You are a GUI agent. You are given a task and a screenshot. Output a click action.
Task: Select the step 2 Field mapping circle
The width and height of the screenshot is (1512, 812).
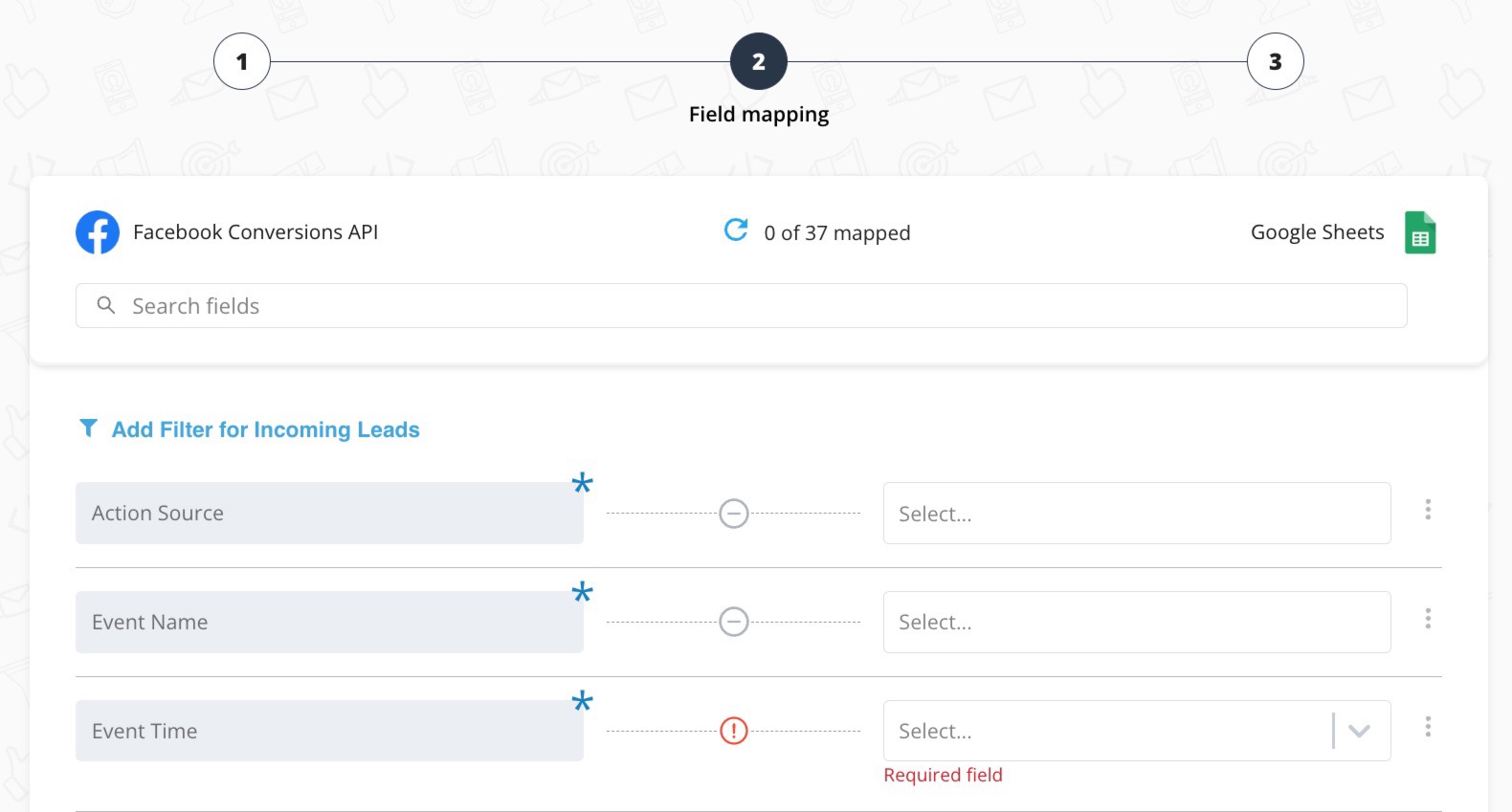[x=759, y=61]
